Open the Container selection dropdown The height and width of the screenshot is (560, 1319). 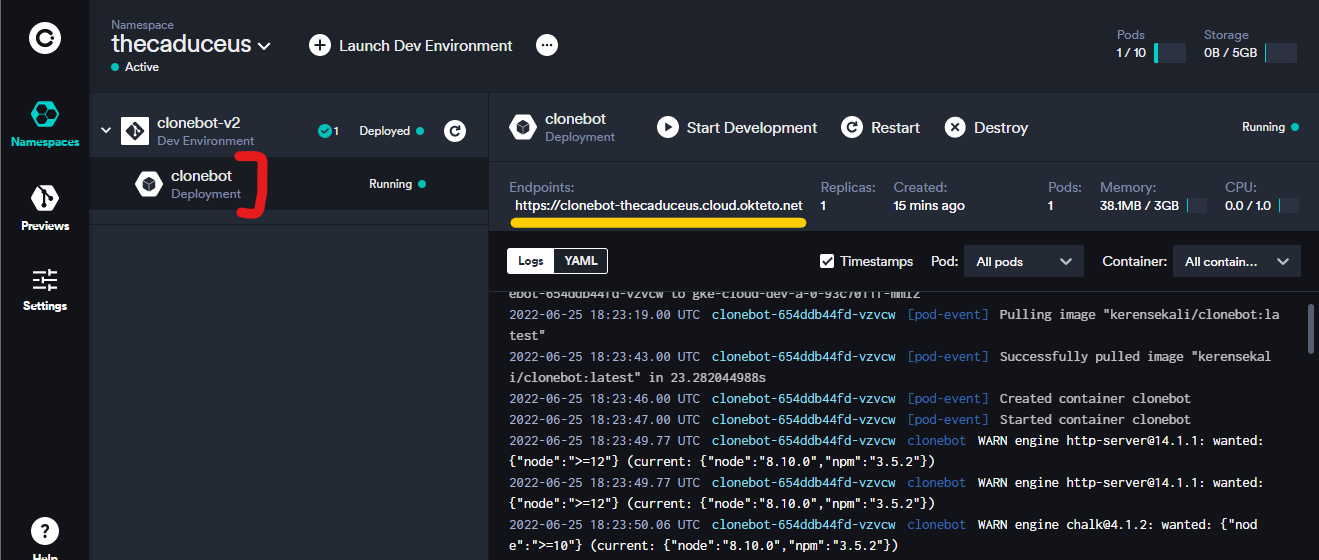(1236, 261)
